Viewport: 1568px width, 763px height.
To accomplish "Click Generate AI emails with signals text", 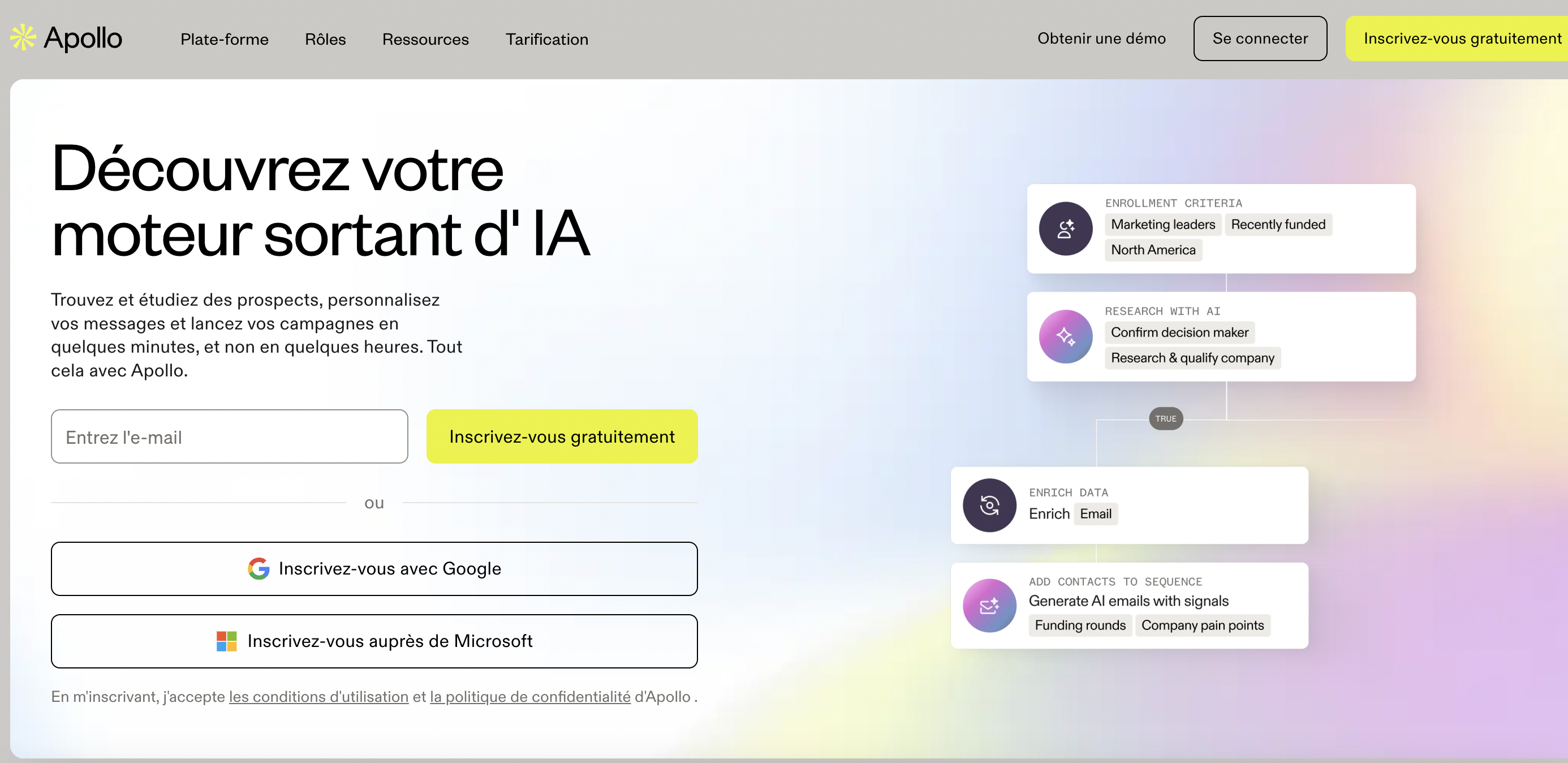I will [x=1128, y=601].
